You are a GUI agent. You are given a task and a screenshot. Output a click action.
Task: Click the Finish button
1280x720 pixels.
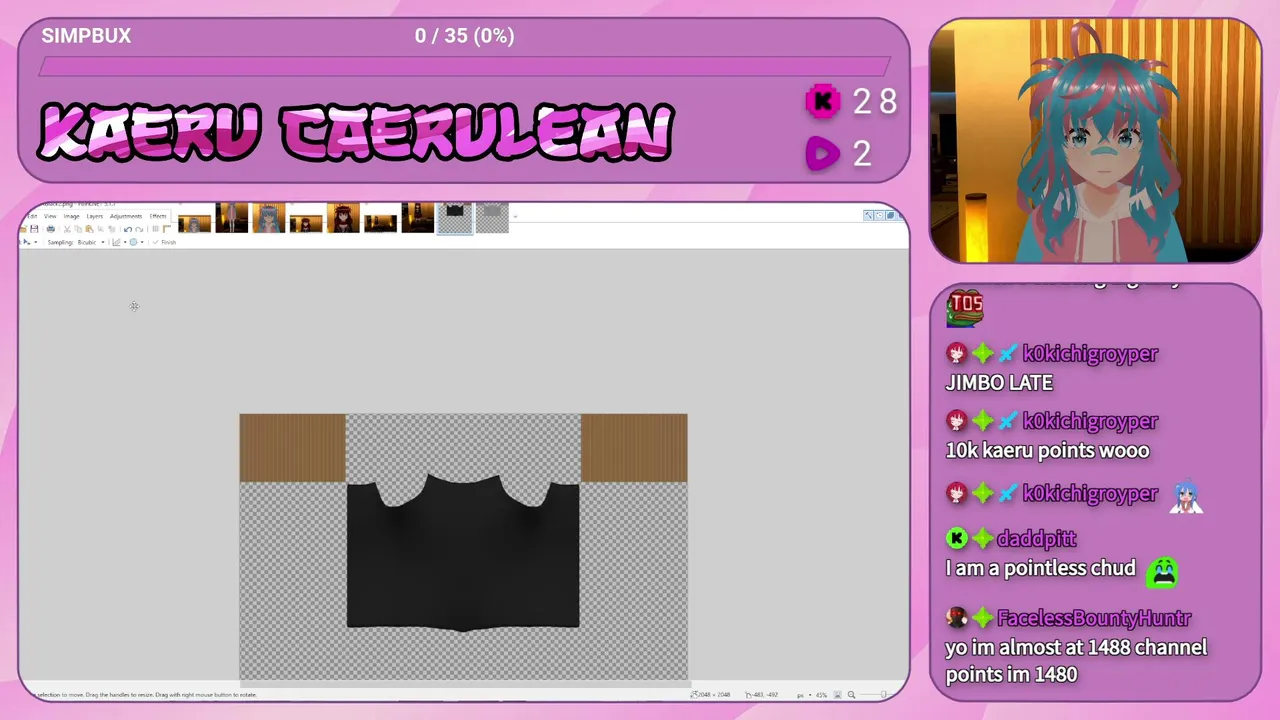point(164,242)
